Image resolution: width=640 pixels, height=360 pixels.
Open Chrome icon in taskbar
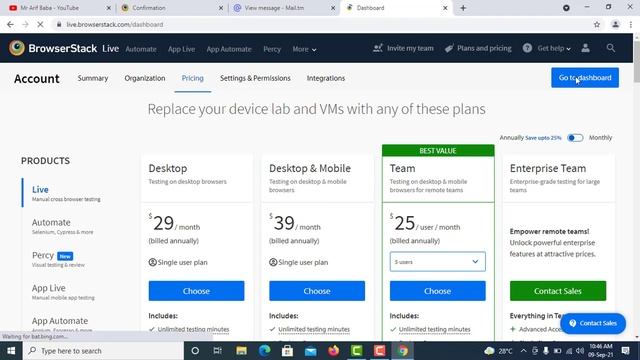[403, 351]
